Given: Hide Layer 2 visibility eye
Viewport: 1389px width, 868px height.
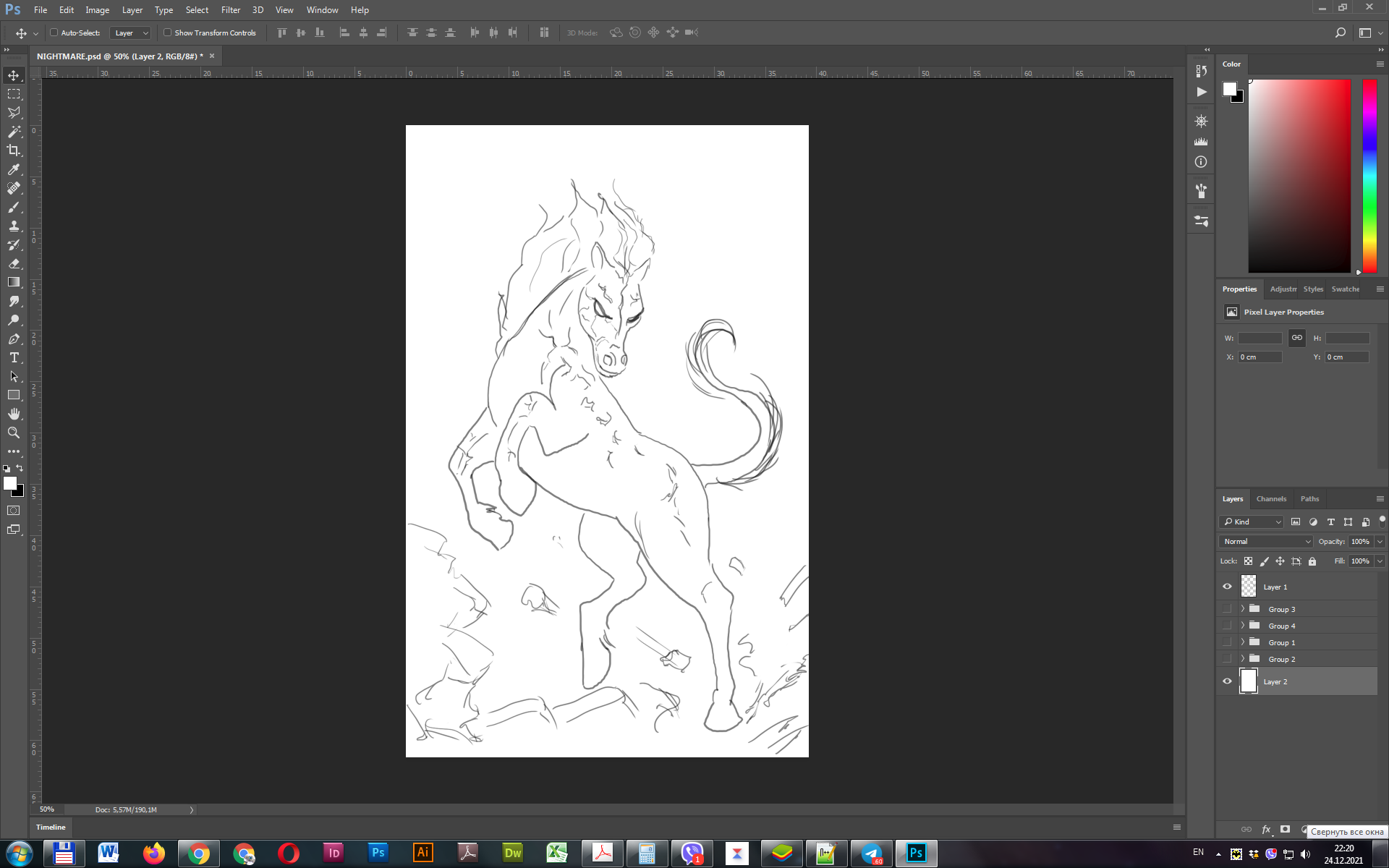Looking at the screenshot, I should coord(1227,681).
